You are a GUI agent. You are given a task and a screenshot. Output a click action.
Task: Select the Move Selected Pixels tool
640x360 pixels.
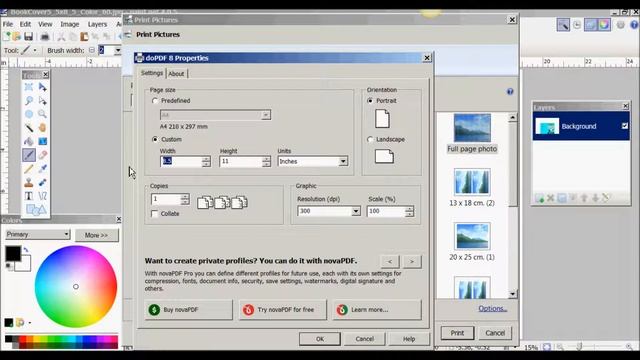(x=42, y=87)
